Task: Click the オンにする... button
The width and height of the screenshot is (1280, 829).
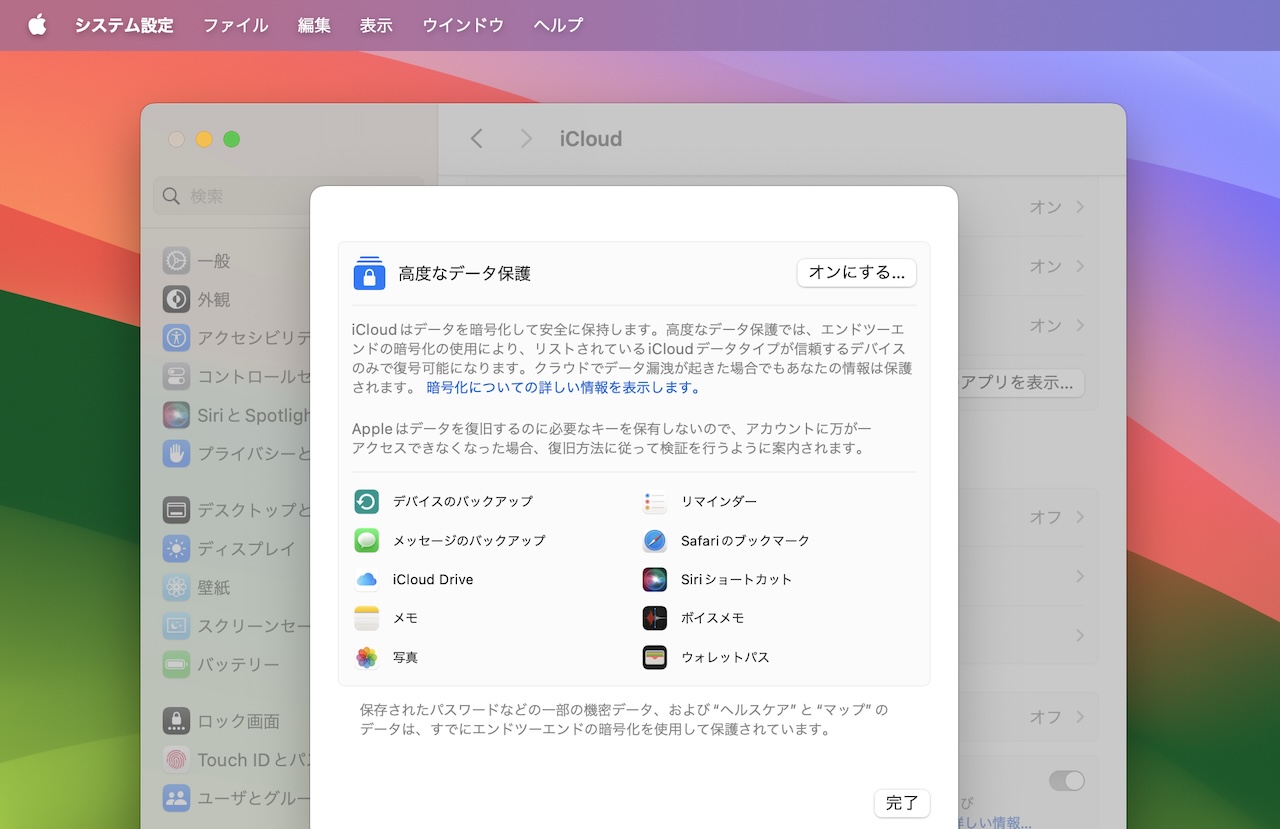Action: coord(857,273)
